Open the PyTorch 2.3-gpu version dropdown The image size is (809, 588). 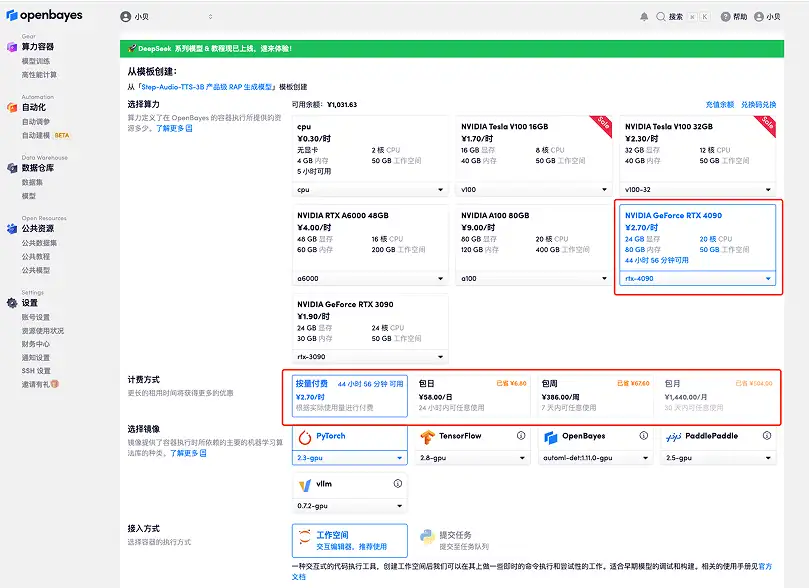[x=350, y=458]
